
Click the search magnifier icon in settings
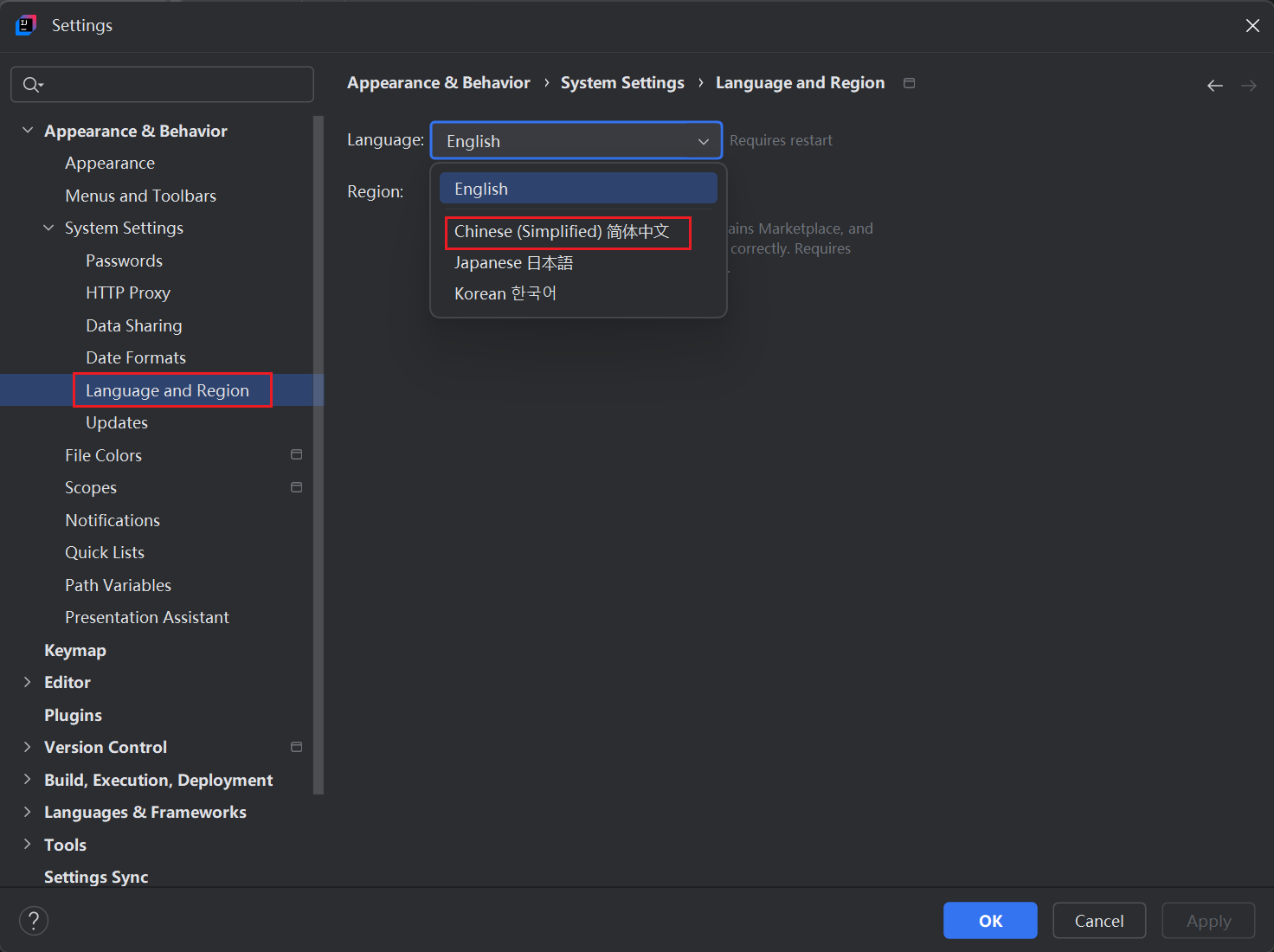(32, 84)
